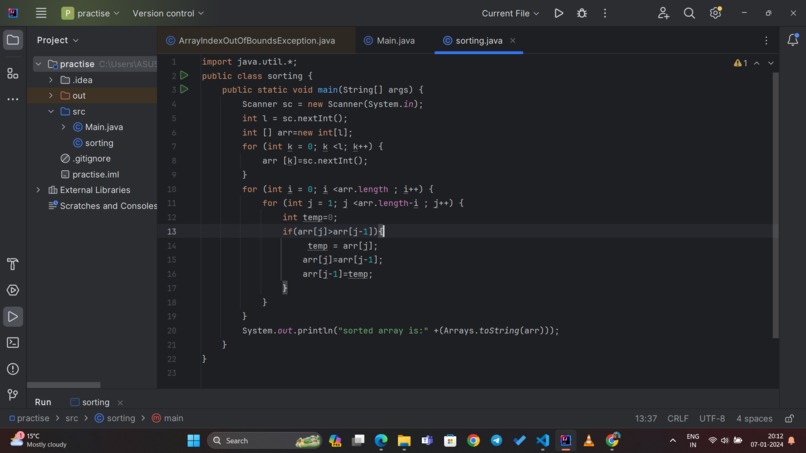This screenshot has height=453, width=806.
Task: Open the Build hammer tool window
Action: click(13, 264)
